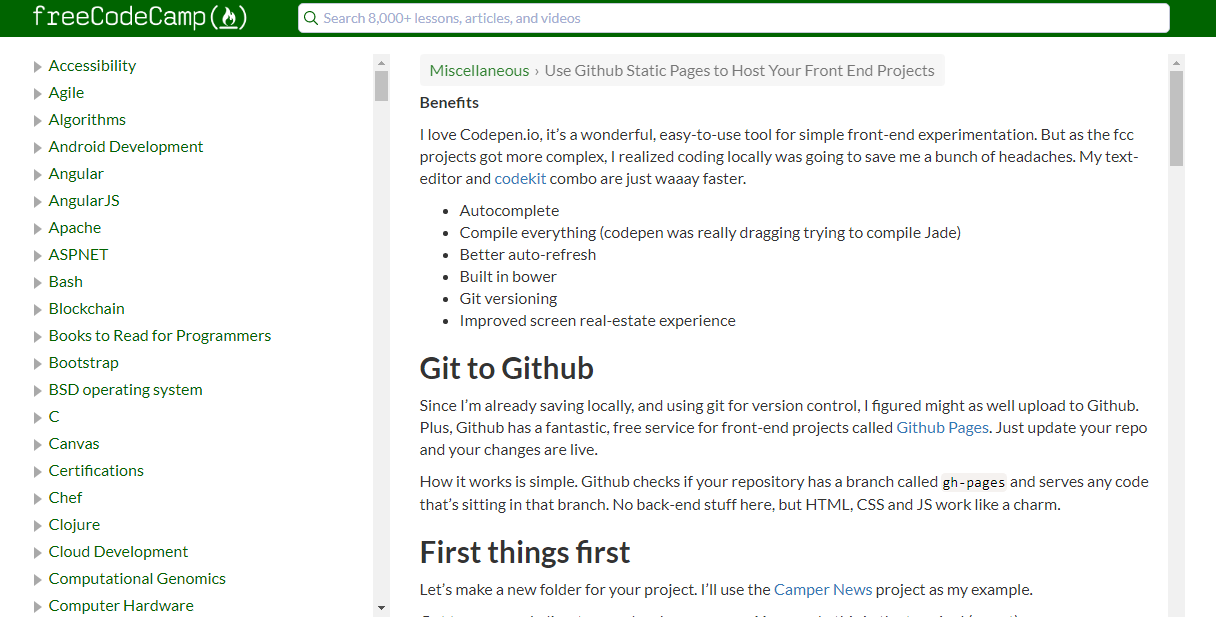Expand the Algorithms tree arrow
This screenshot has width=1216, height=617.
tap(38, 121)
